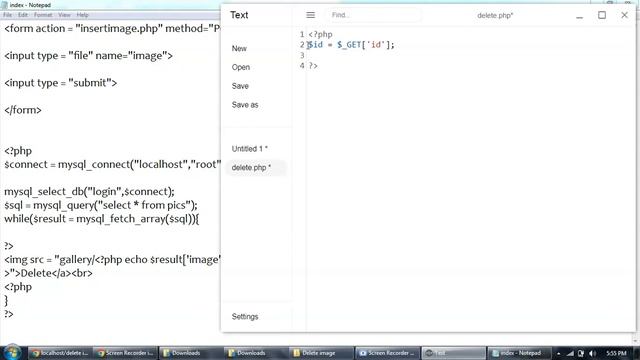
Task: Switch to the Untitled 1 * document
Action: 250,149
